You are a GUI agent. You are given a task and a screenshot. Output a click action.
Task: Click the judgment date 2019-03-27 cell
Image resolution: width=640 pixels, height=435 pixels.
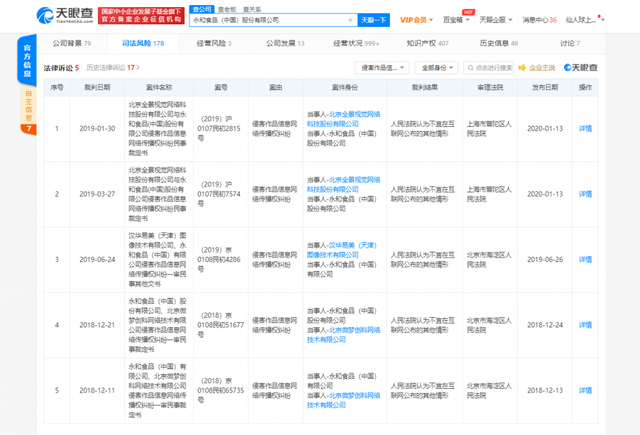97,194
